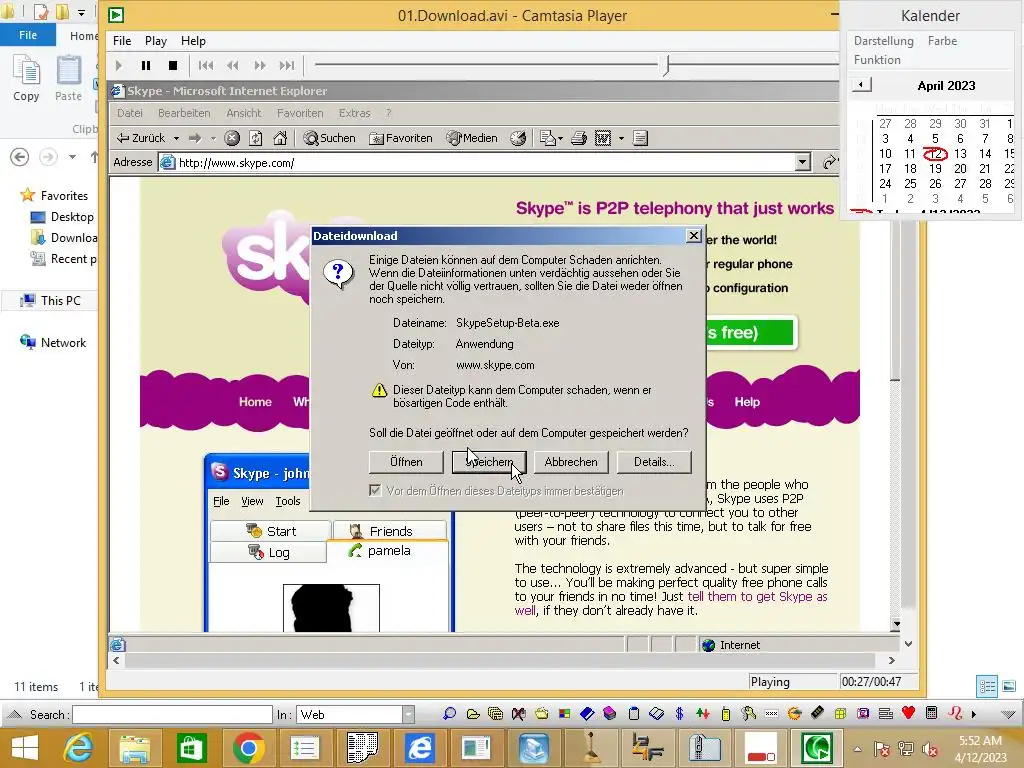
Task: Click the Skype page Help link
Action: click(747, 402)
